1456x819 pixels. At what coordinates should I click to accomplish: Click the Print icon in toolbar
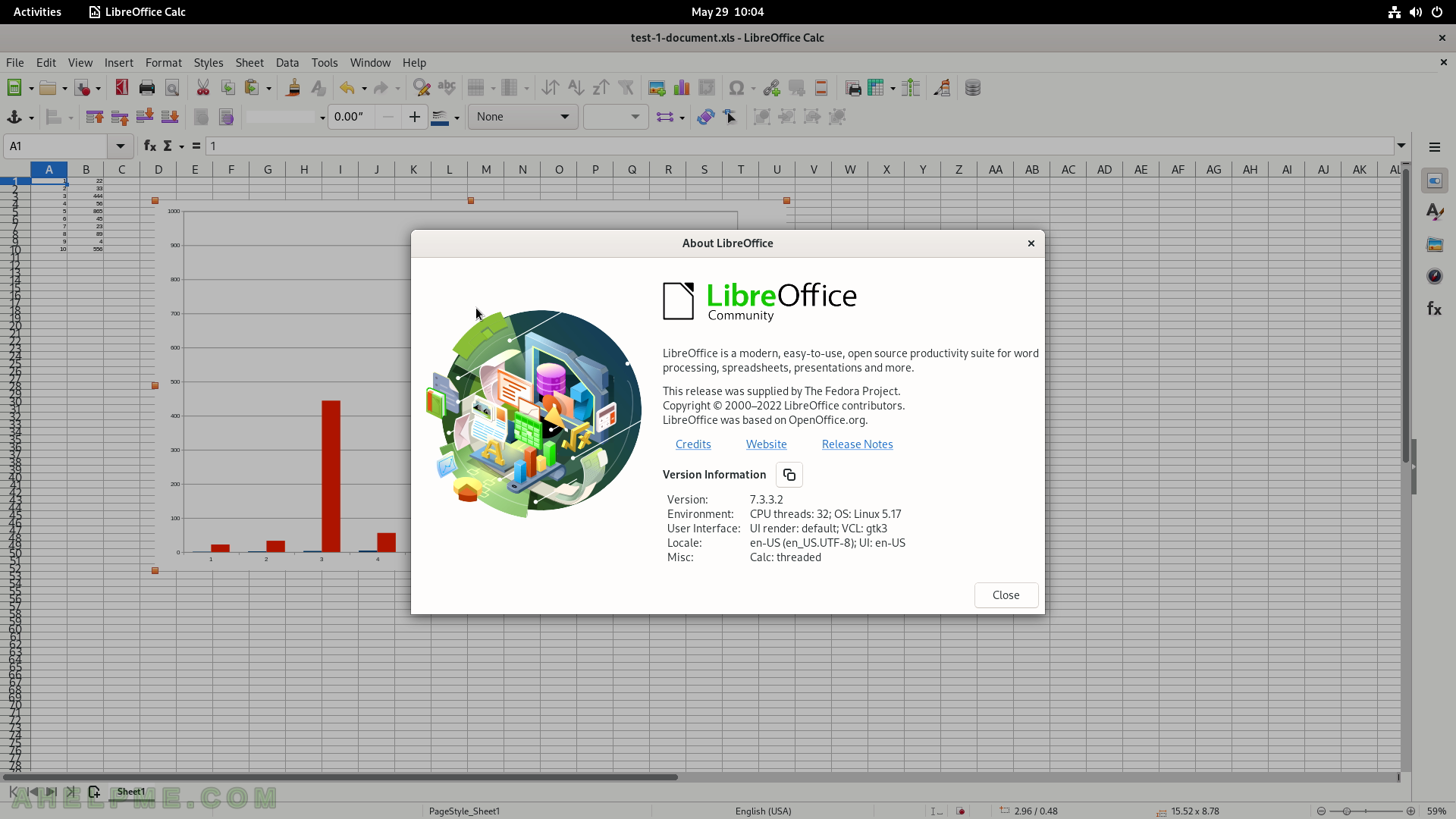(147, 88)
